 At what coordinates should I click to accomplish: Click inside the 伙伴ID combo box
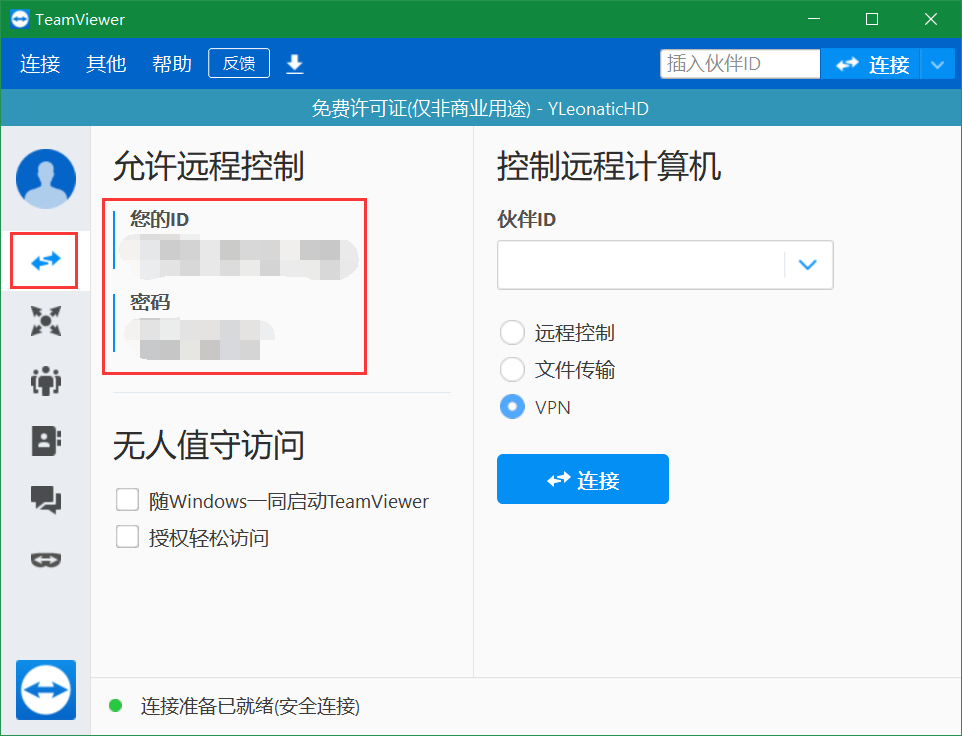(641, 265)
